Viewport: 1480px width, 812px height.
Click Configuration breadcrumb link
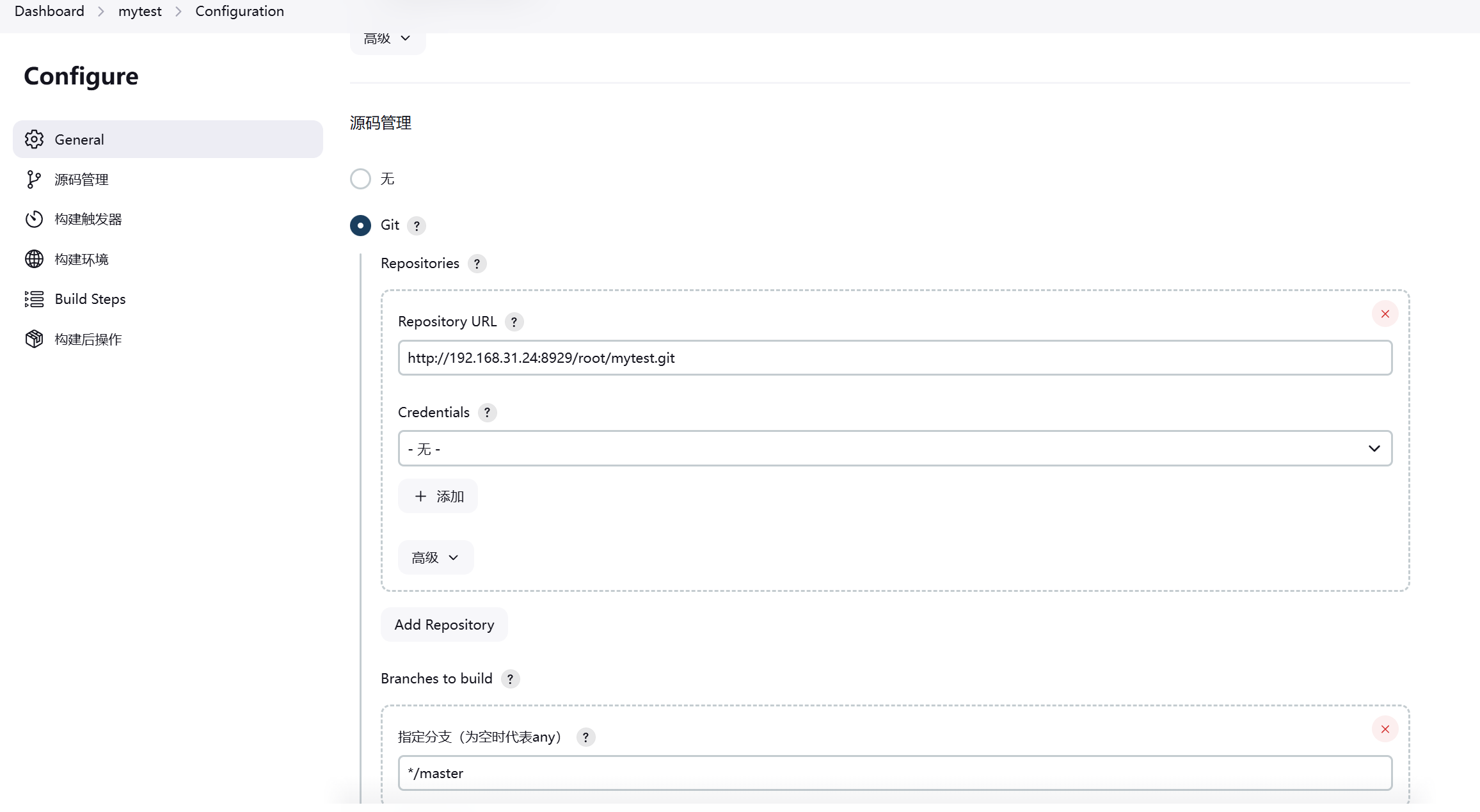239,11
